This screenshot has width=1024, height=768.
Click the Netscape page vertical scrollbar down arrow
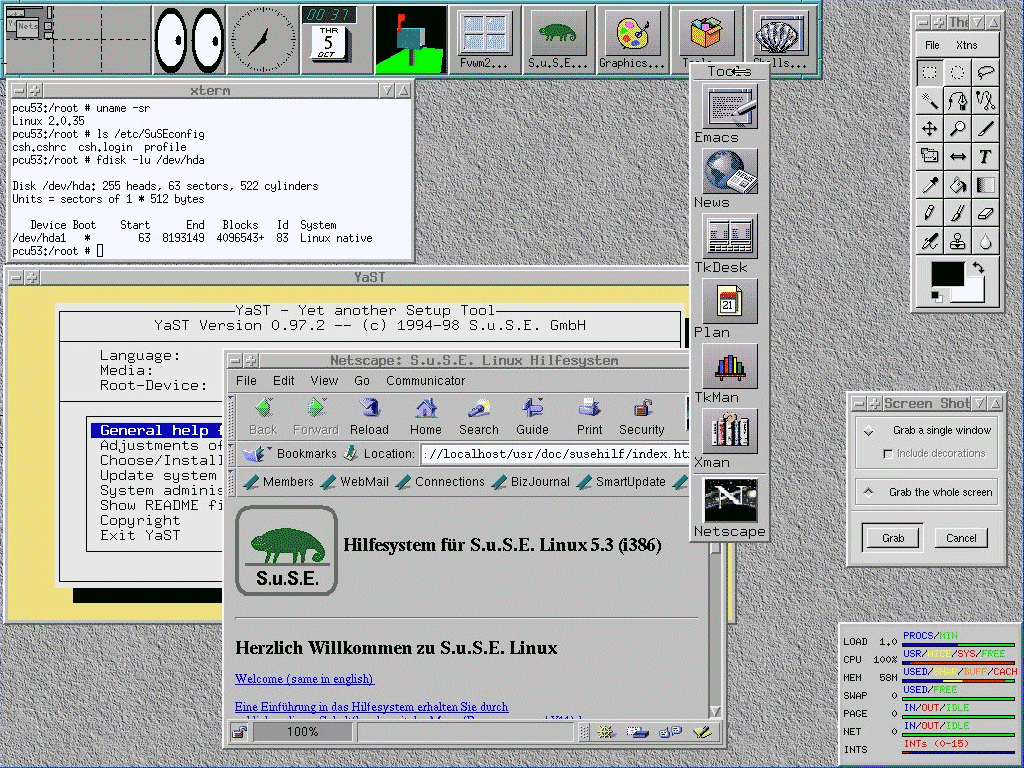point(715,711)
